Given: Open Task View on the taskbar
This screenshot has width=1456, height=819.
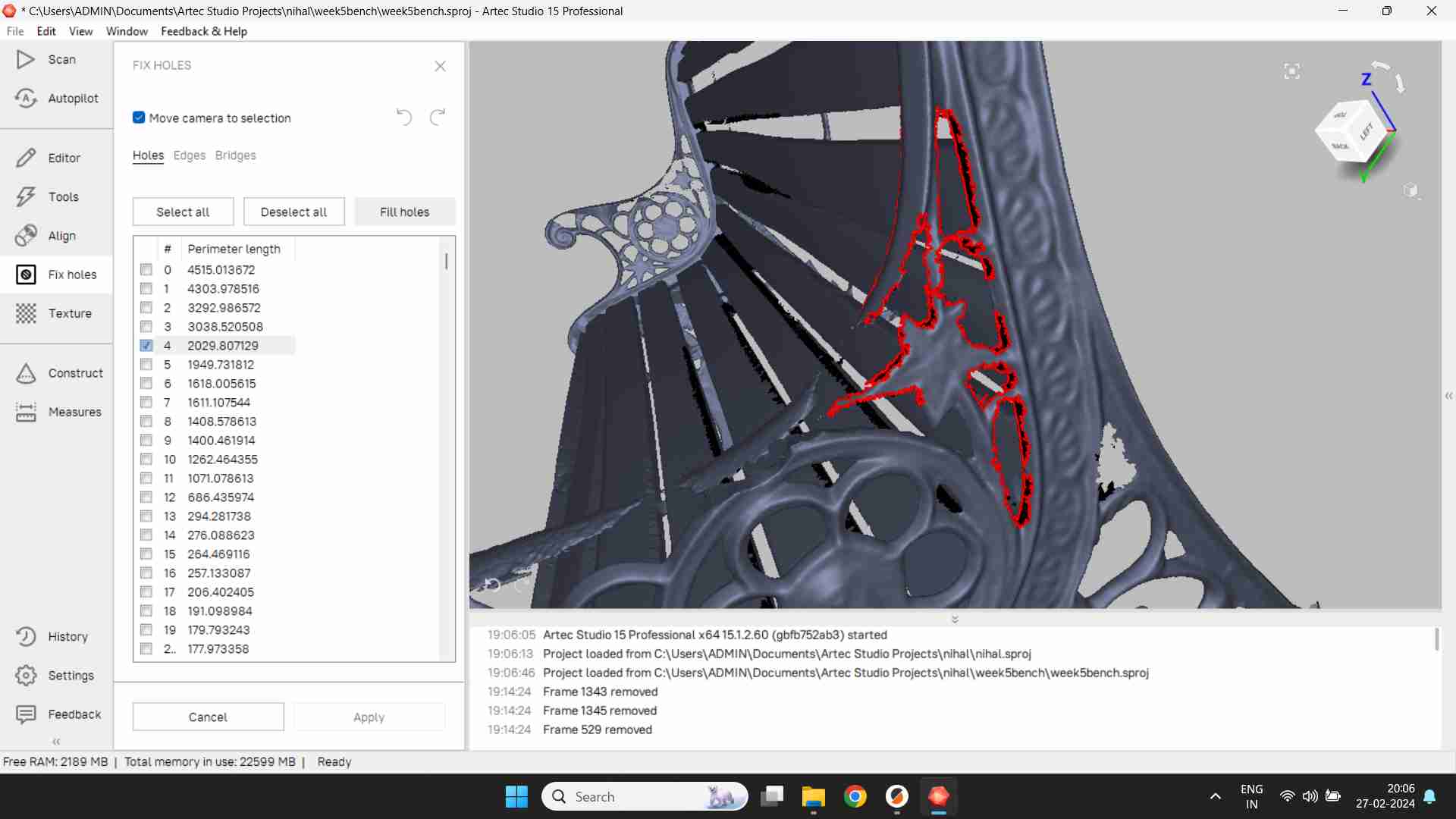Looking at the screenshot, I should (x=772, y=796).
